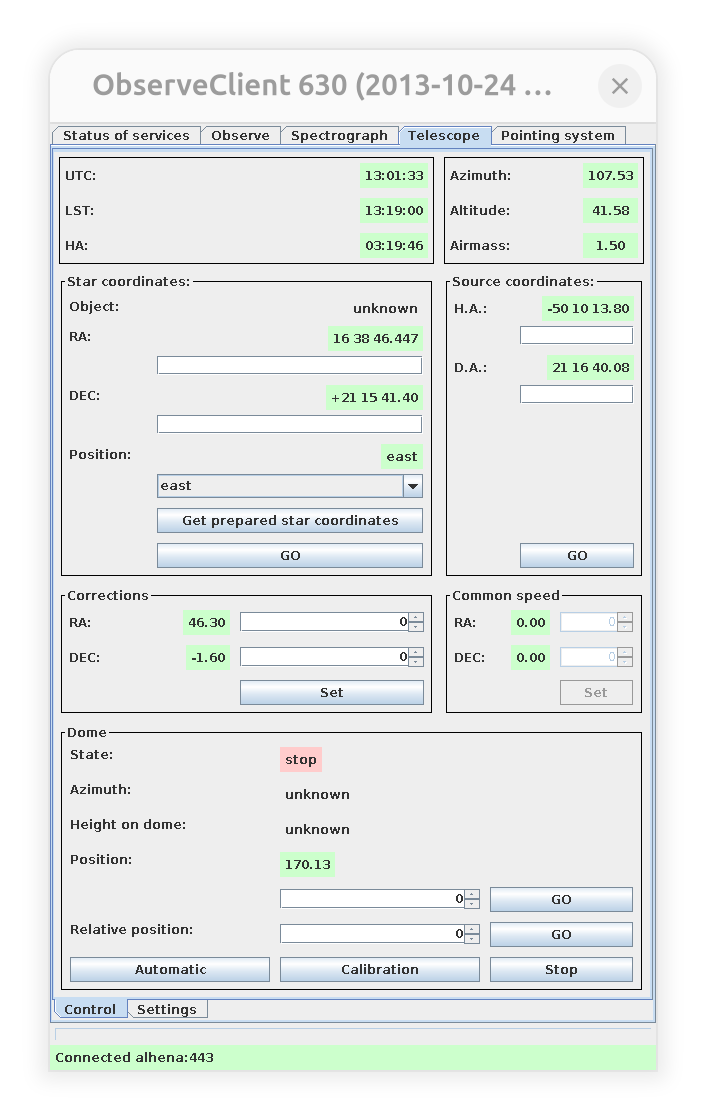Click the dome Calibration button
Image resolution: width=706 pixels, height=1120 pixels.
point(379,970)
